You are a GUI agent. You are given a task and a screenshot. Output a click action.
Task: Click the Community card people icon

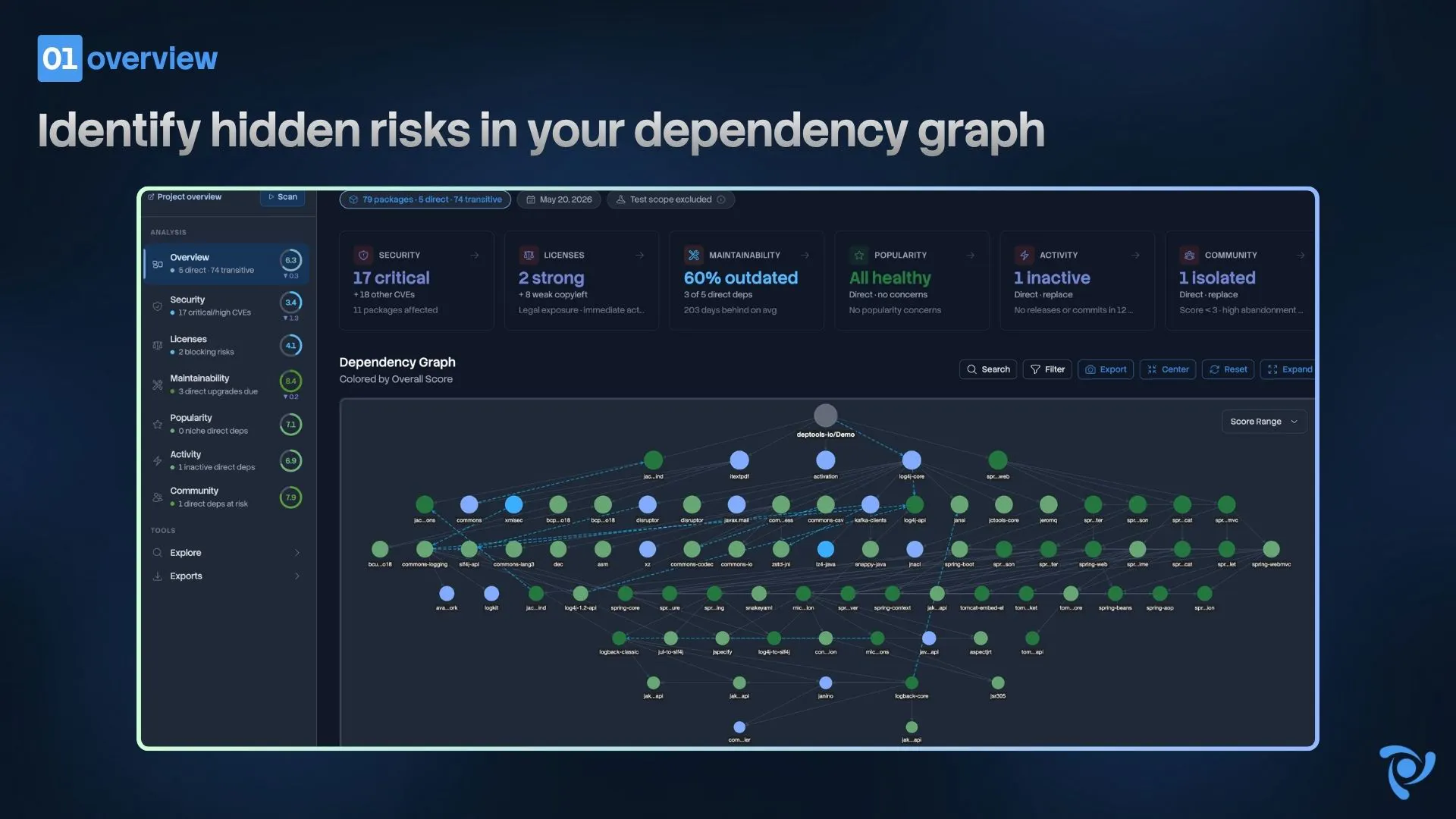pyautogui.click(x=1190, y=255)
